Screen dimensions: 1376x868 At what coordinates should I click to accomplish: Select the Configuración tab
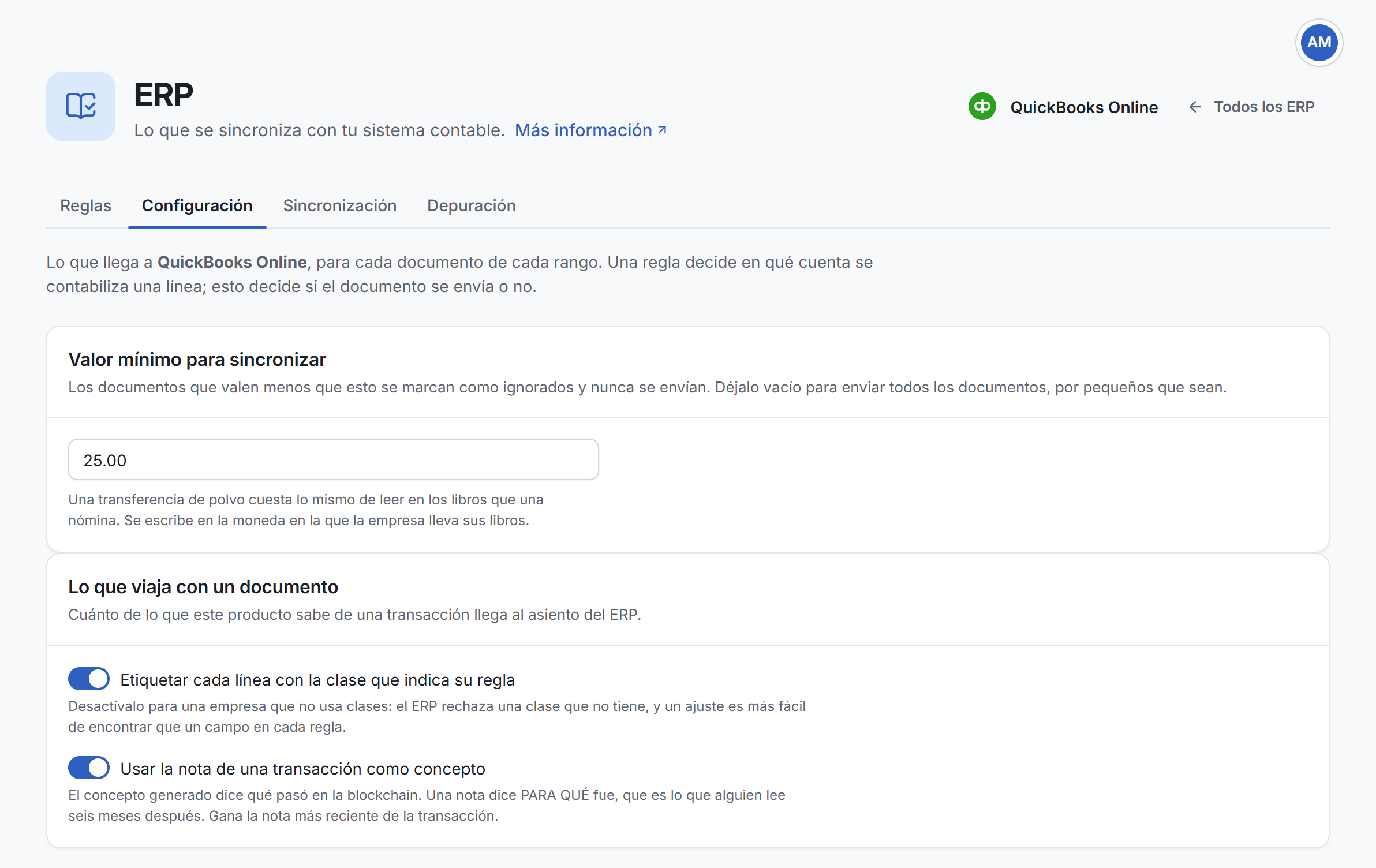click(x=197, y=206)
